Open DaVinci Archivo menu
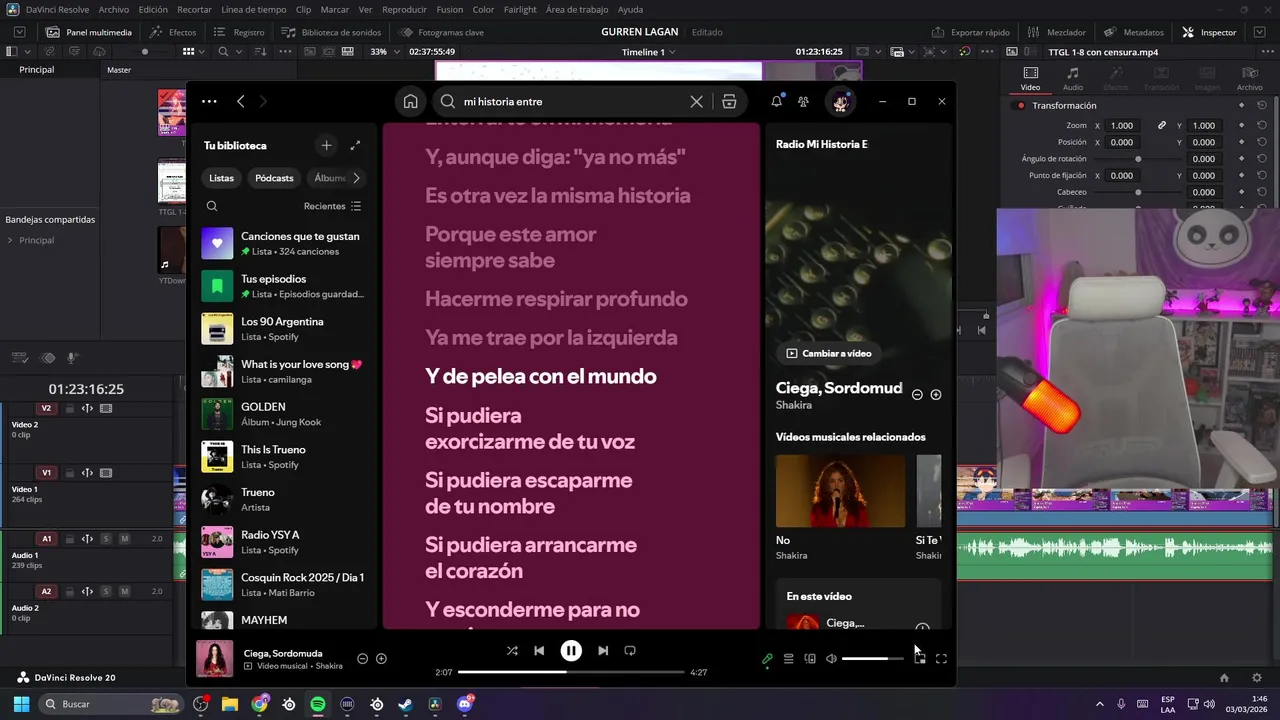This screenshot has height=720, width=1280. (x=114, y=9)
